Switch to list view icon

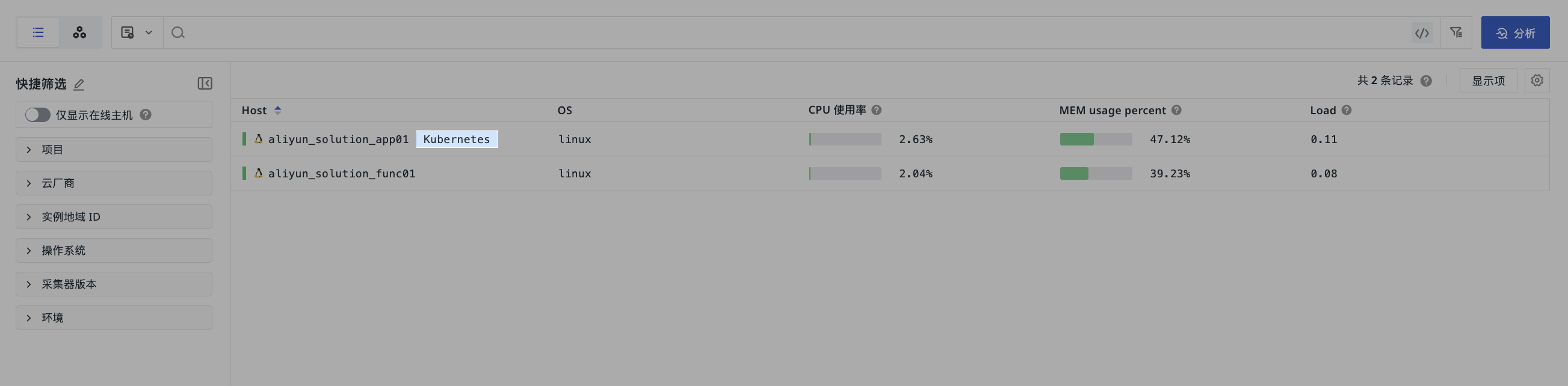pyautogui.click(x=38, y=32)
